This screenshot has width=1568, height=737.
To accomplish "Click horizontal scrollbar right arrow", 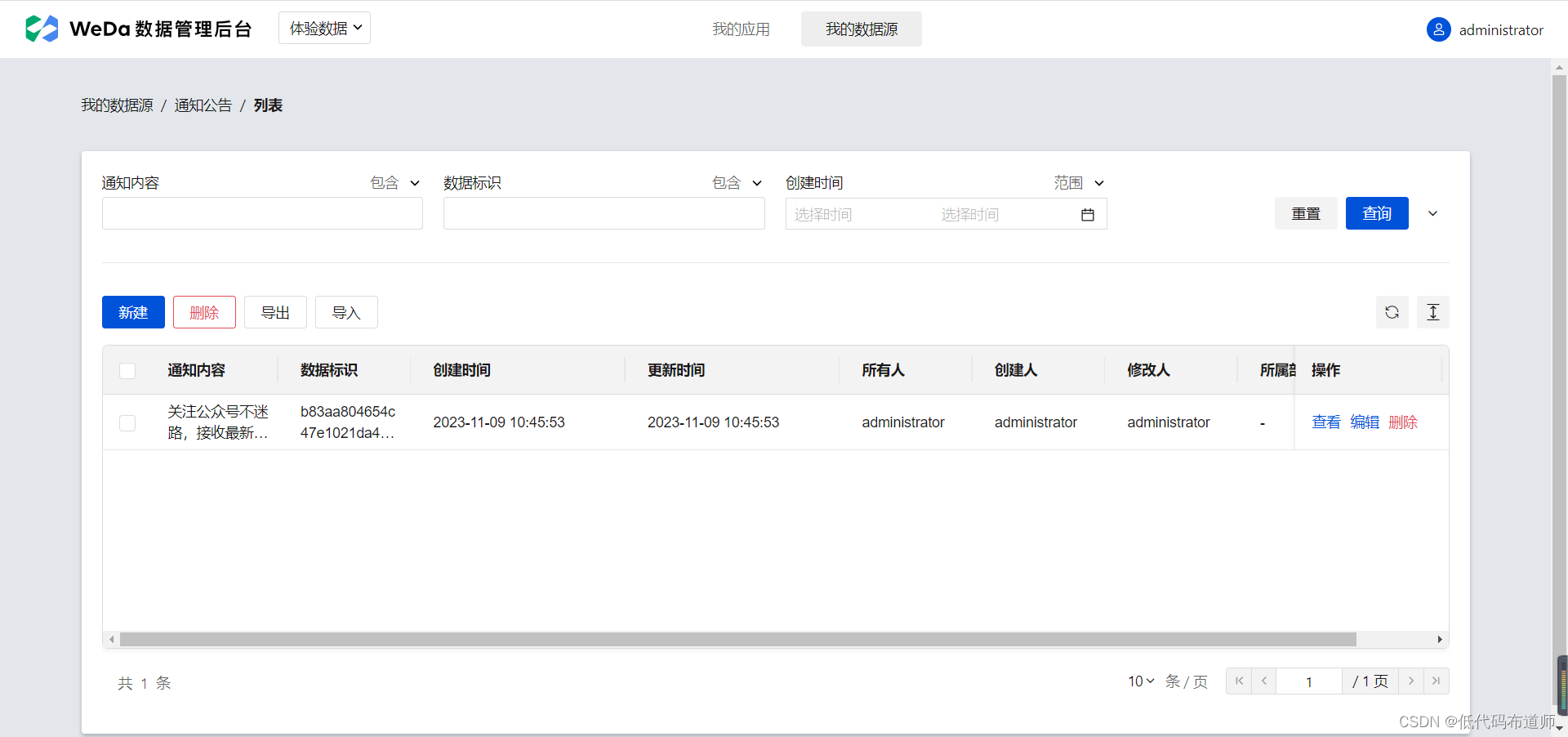I will coord(1440,639).
